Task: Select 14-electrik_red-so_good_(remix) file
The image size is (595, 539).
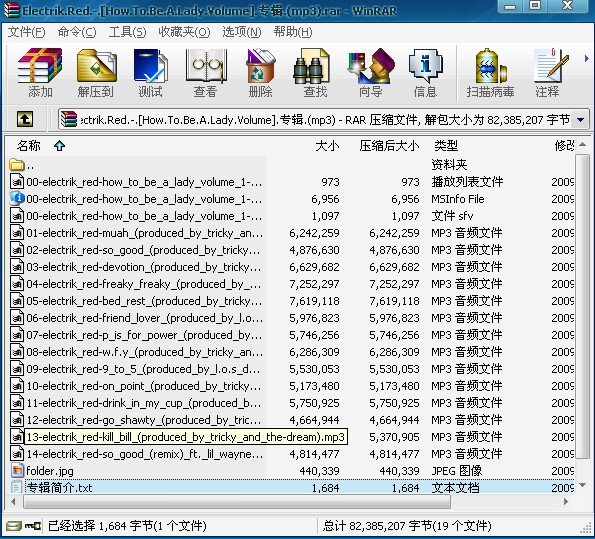Action: pyautogui.click(x=144, y=454)
